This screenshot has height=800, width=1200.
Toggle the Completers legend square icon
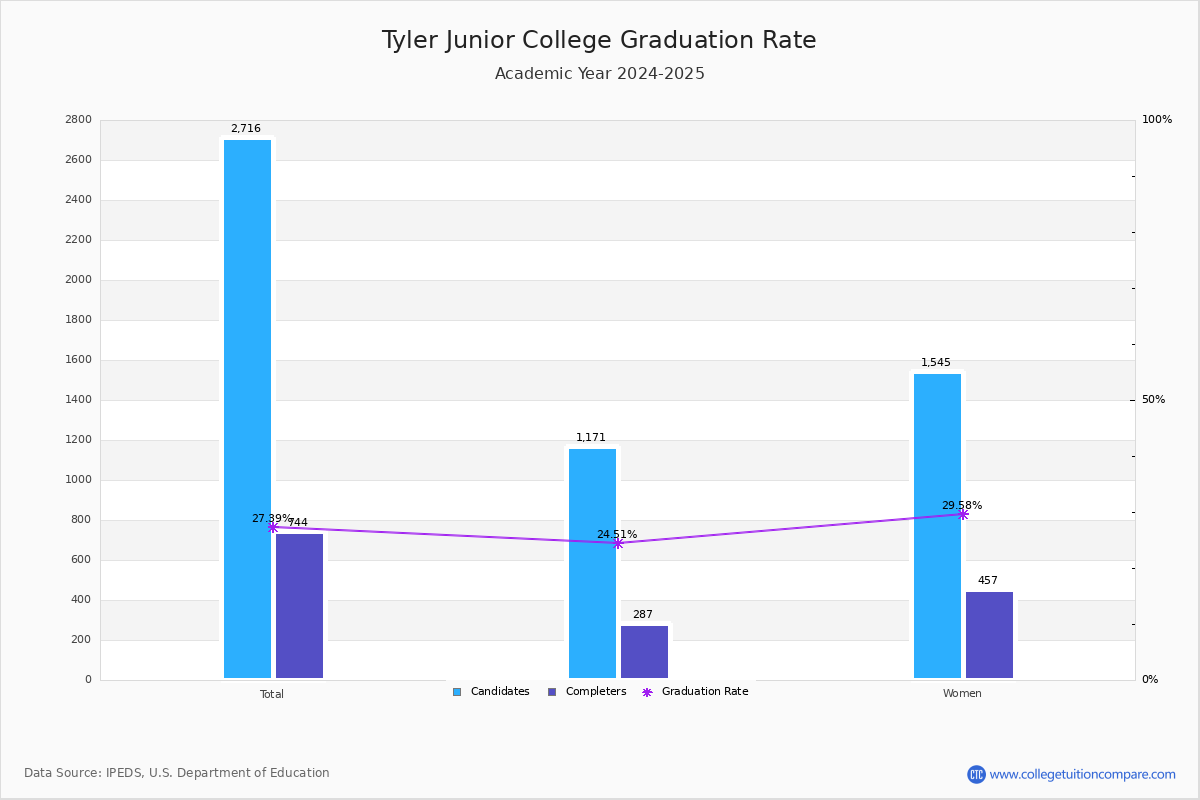pos(552,692)
